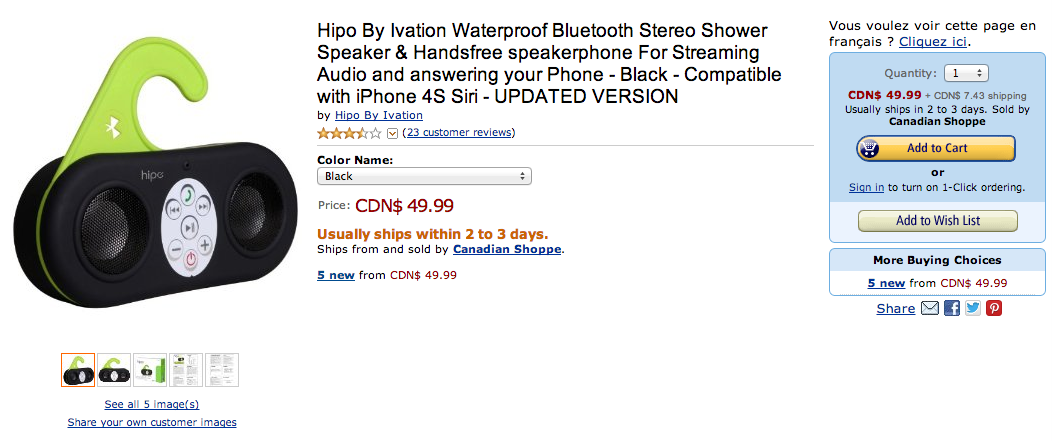Viewport: 1052px width, 441px height.
Task: Select the second product thumbnail
Action: point(114,370)
